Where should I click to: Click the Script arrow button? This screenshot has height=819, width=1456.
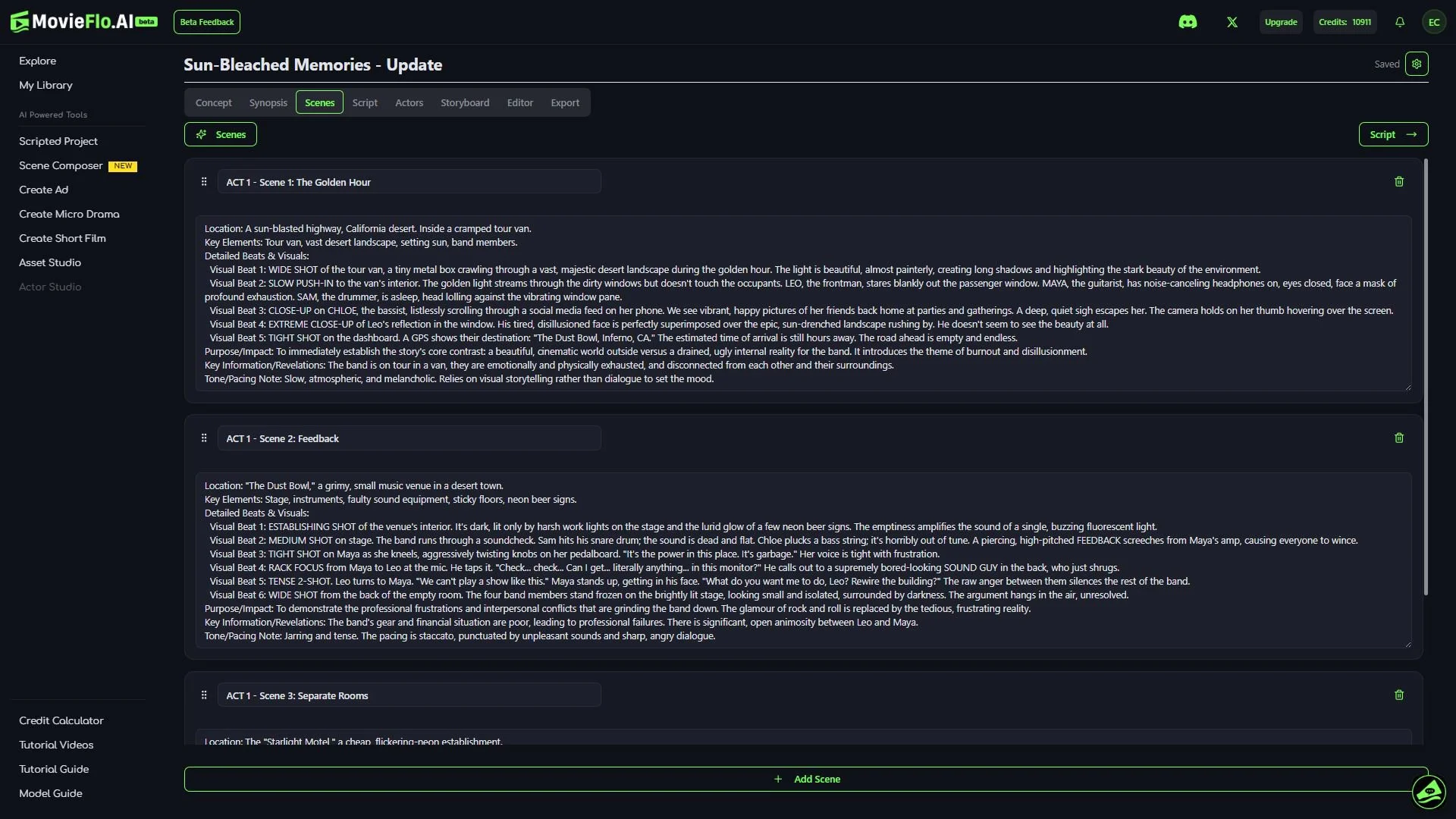click(x=1393, y=134)
